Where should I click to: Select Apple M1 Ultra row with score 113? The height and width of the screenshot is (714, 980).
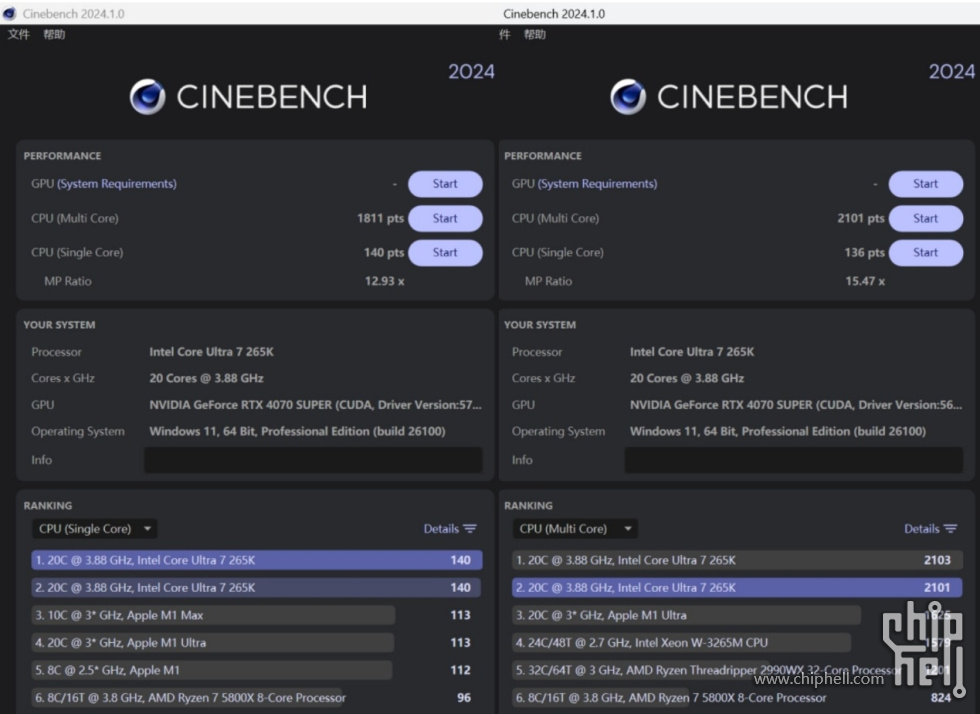[257, 643]
